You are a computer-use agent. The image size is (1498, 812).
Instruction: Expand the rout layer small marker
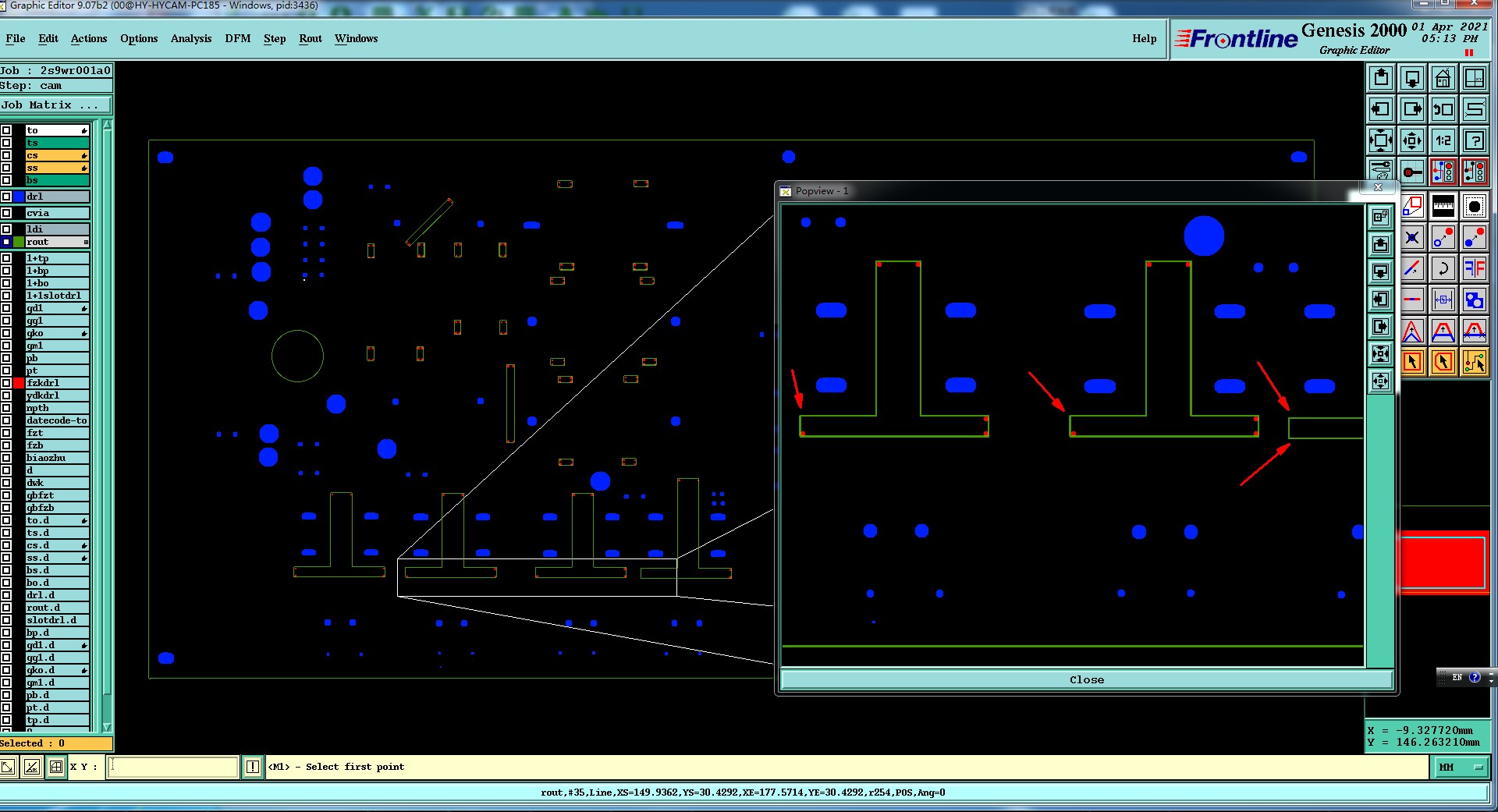pyautogui.click(x=86, y=243)
